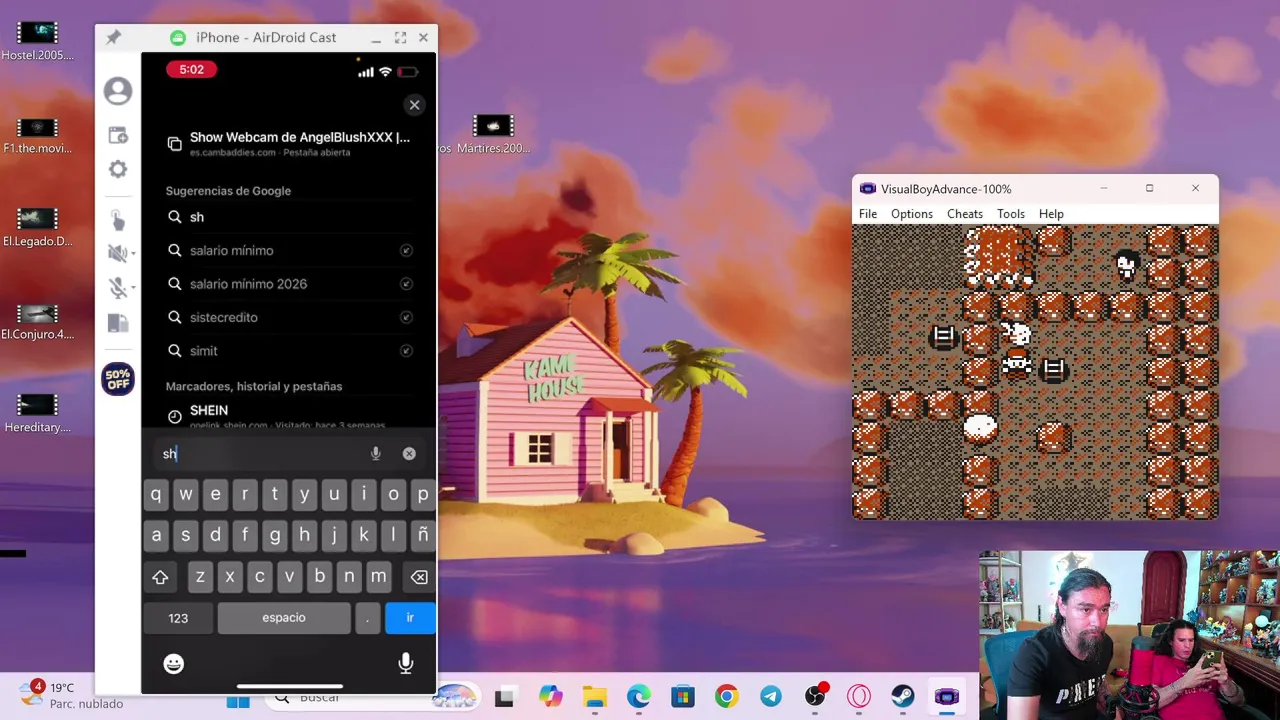Fill search with 'salario mínimo' arrow icon
This screenshot has width=1280, height=720.
(406, 250)
